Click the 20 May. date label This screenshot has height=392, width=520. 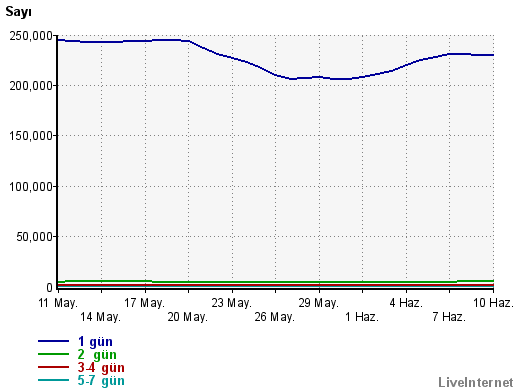click(x=188, y=317)
